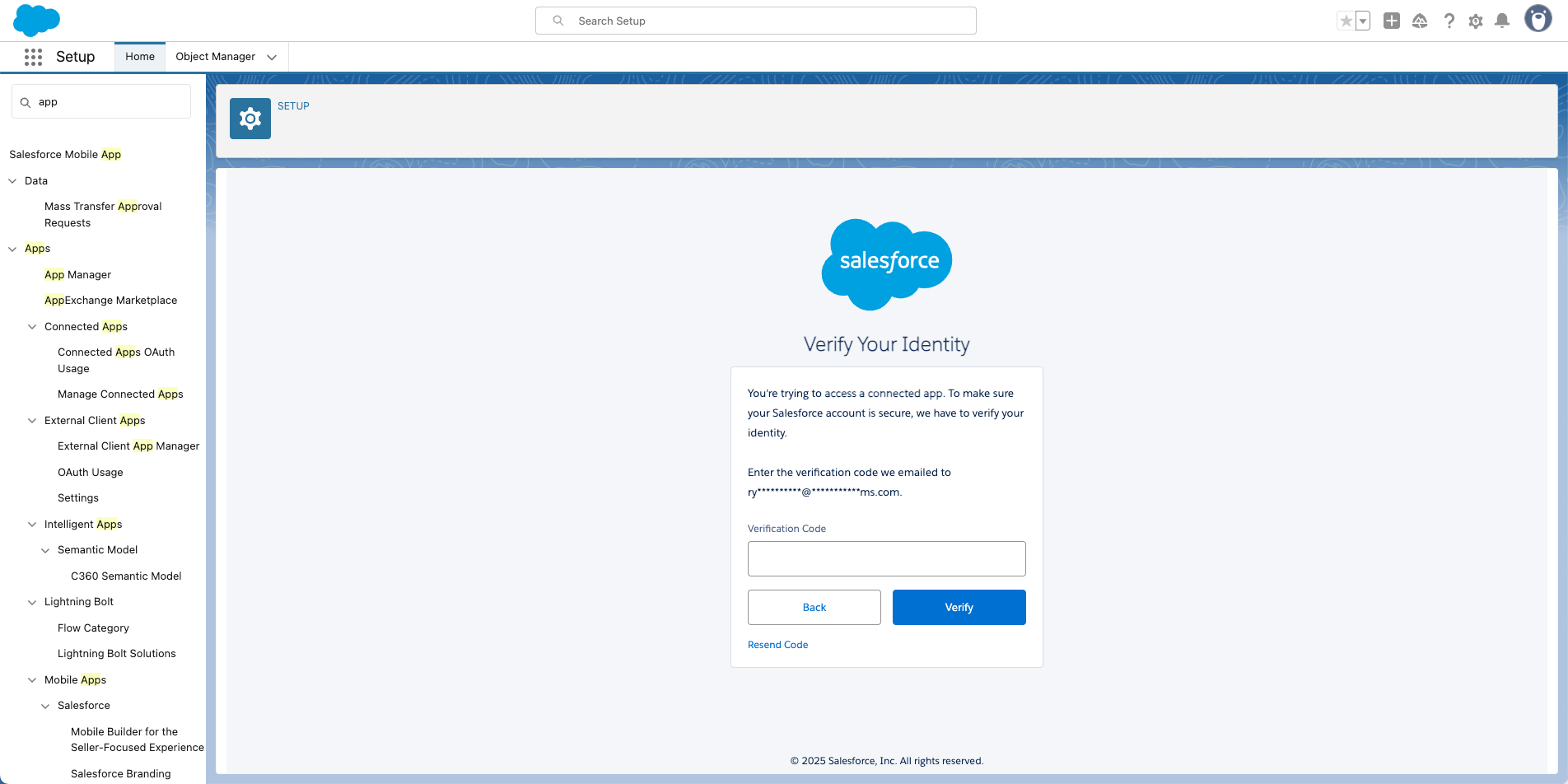The width and height of the screenshot is (1568, 784).
Task: Click the blue Verify button
Action: 959,608
